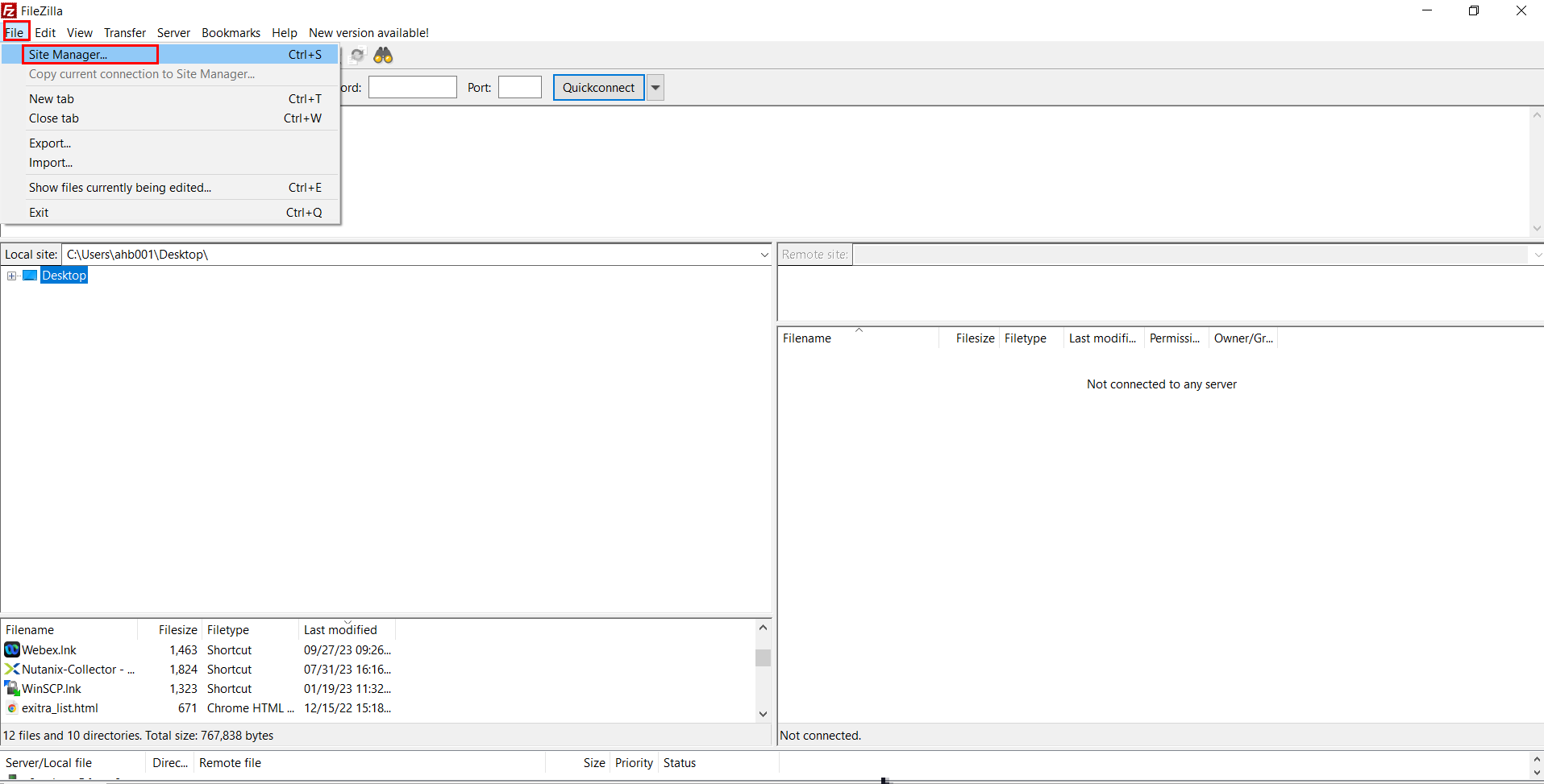This screenshot has height=784, width=1544.
Task: Select the Desktop folder in local tree
Action: coord(65,276)
